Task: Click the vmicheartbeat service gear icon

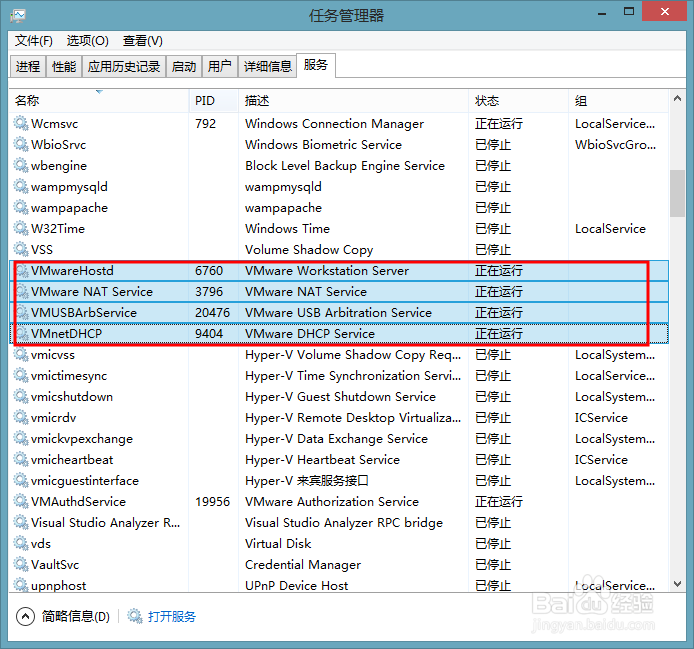Action: pos(21,459)
